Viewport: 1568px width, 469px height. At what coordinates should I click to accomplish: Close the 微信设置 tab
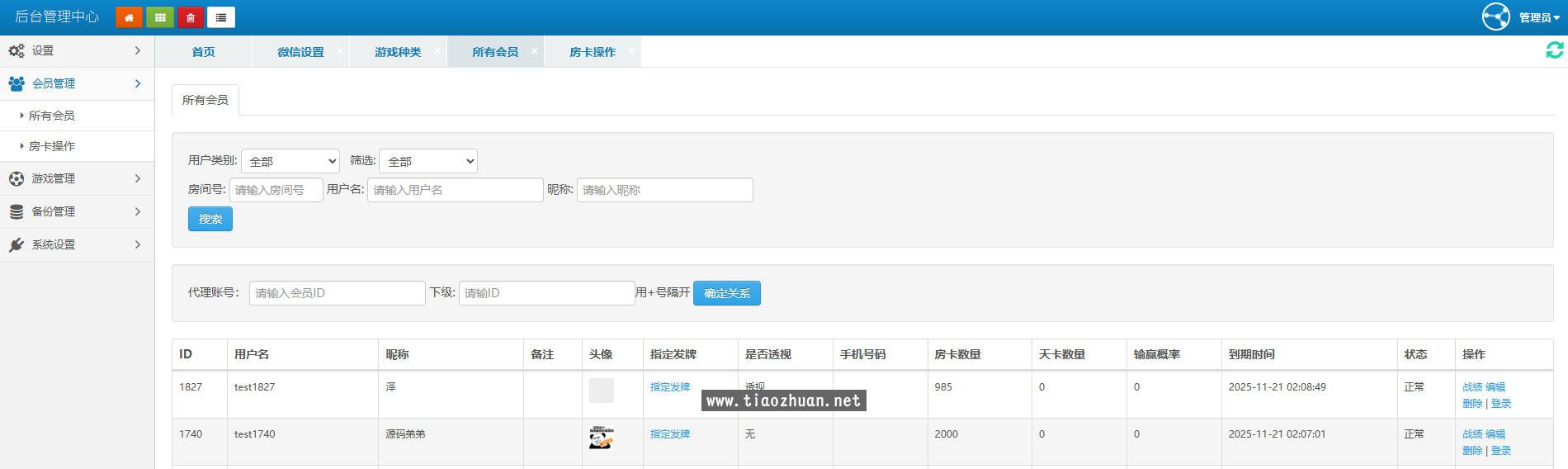[x=339, y=51]
